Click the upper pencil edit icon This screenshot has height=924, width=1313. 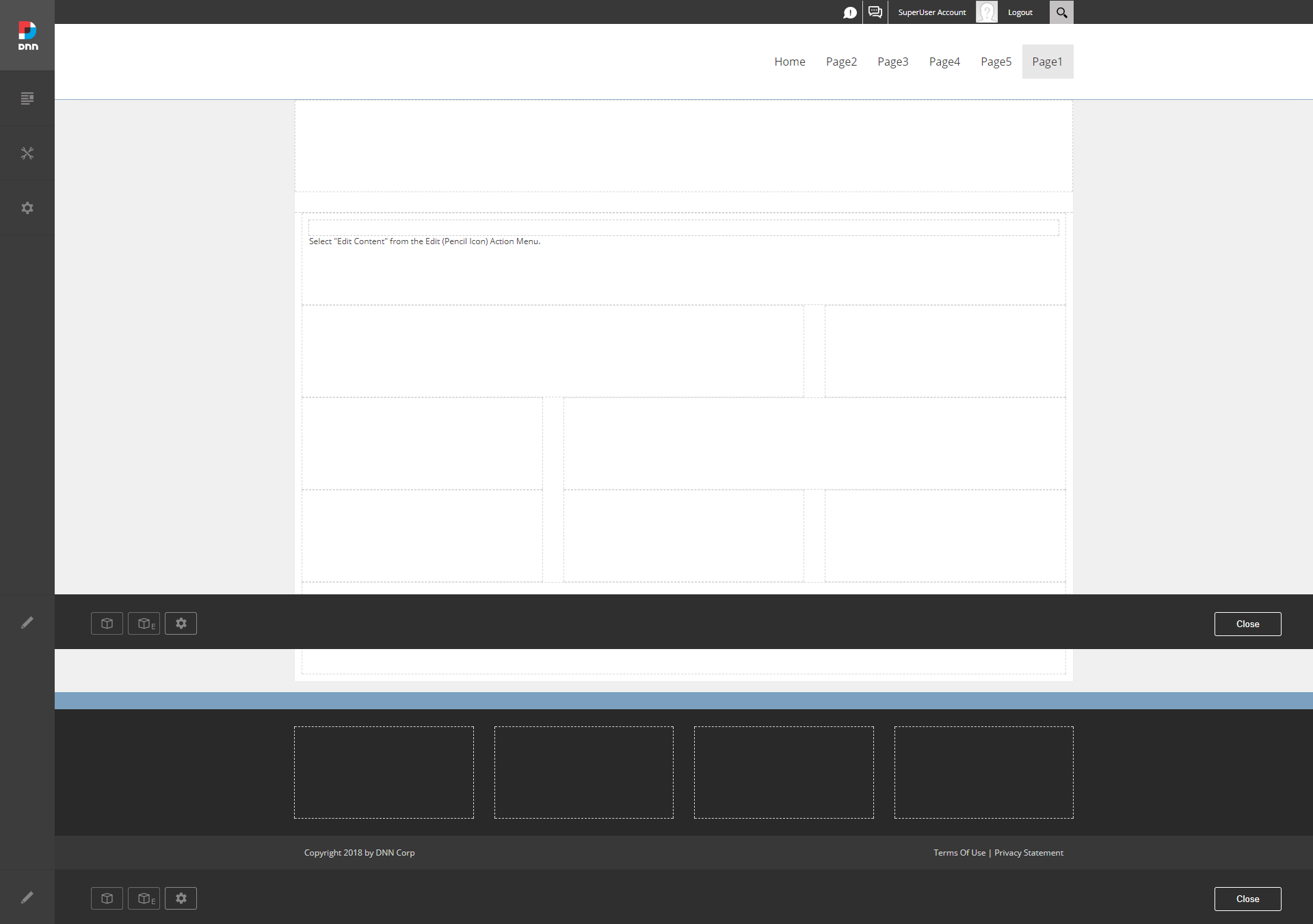27,622
